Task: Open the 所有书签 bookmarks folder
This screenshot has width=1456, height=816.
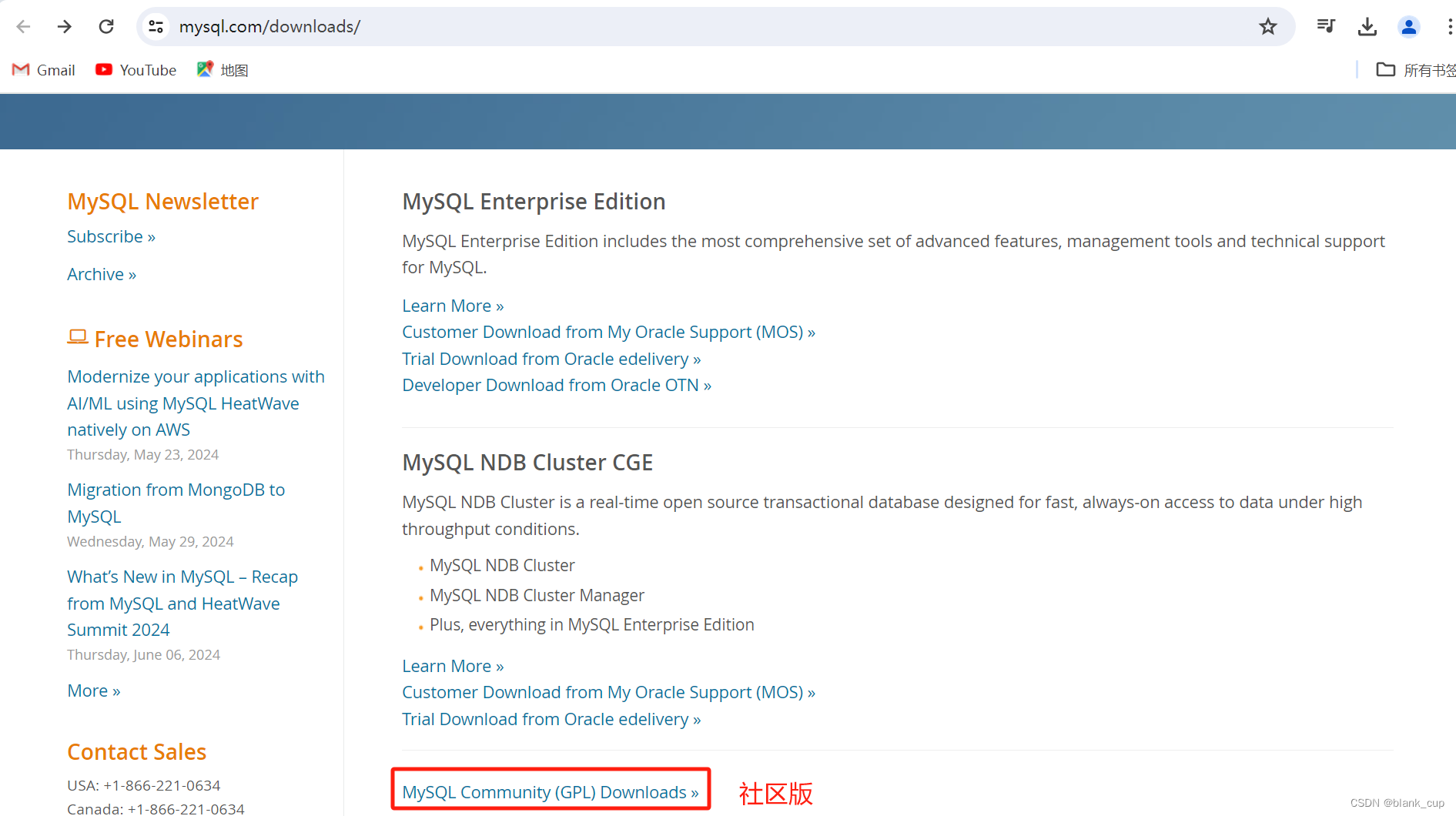Action: (1415, 70)
